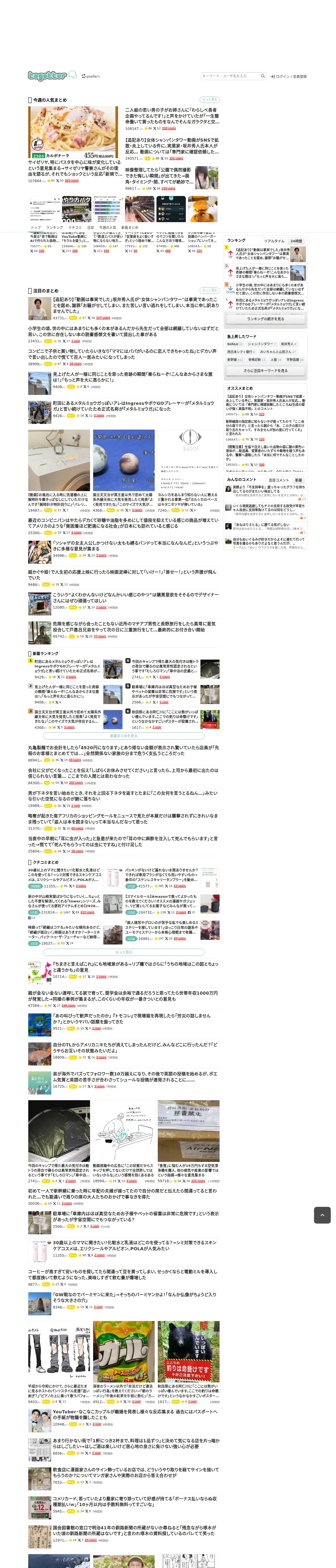Show the 新着 comments tab
This screenshot has height=1568, width=336.
[298, 480]
